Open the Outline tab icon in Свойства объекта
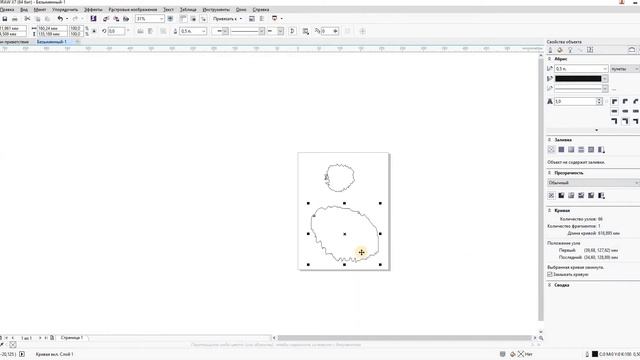The height and width of the screenshot is (360, 640). click(550, 50)
